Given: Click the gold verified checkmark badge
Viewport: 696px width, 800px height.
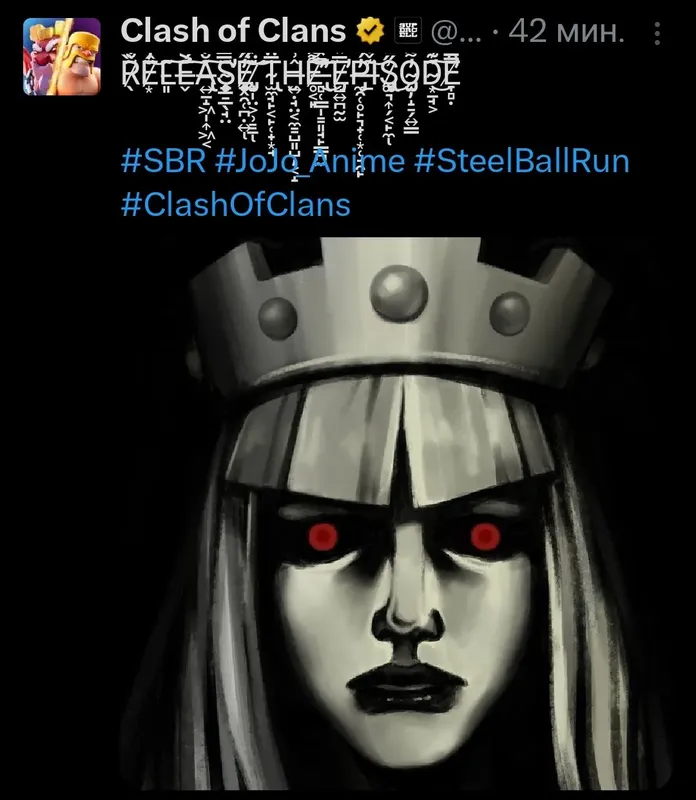Looking at the screenshot, I should 370,31.
